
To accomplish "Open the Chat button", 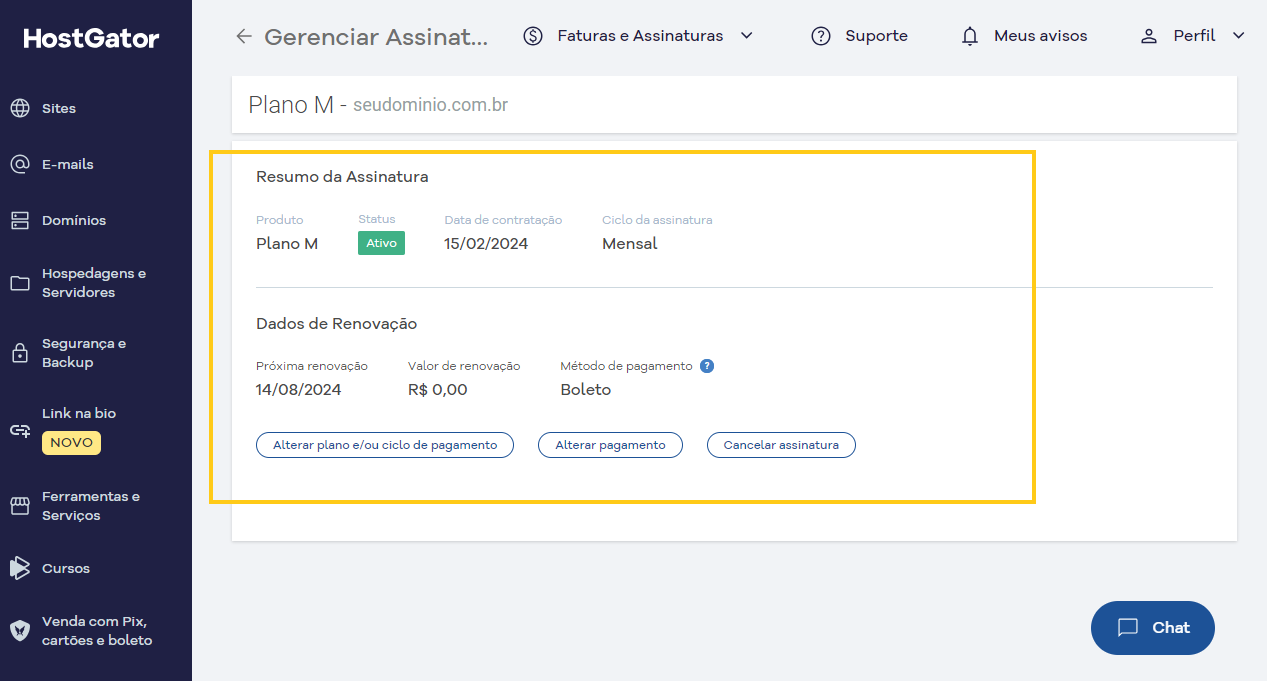I will click(x=1153, y=628).
